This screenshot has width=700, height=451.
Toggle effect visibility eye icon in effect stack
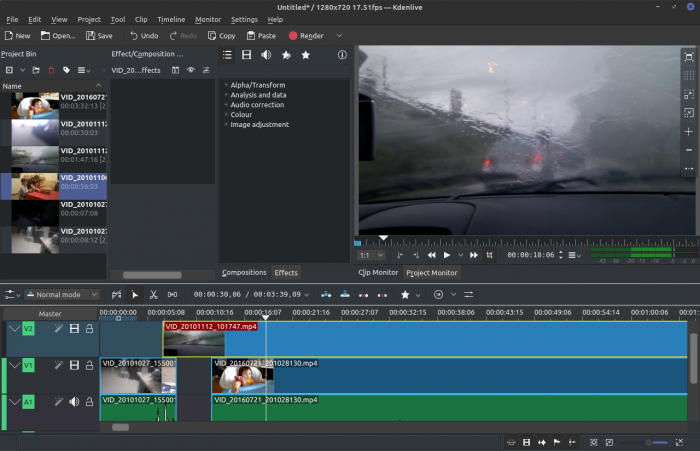point(190,70)
